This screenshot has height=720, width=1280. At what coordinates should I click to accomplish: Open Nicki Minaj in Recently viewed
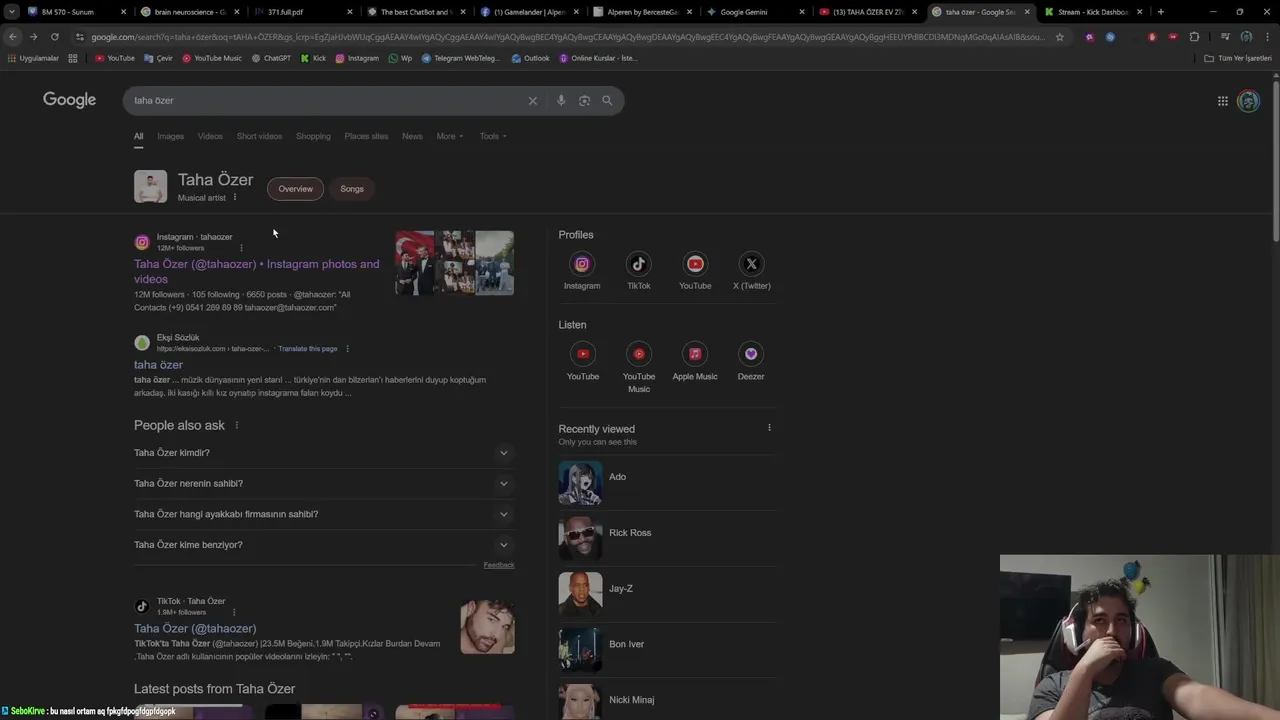666,702
